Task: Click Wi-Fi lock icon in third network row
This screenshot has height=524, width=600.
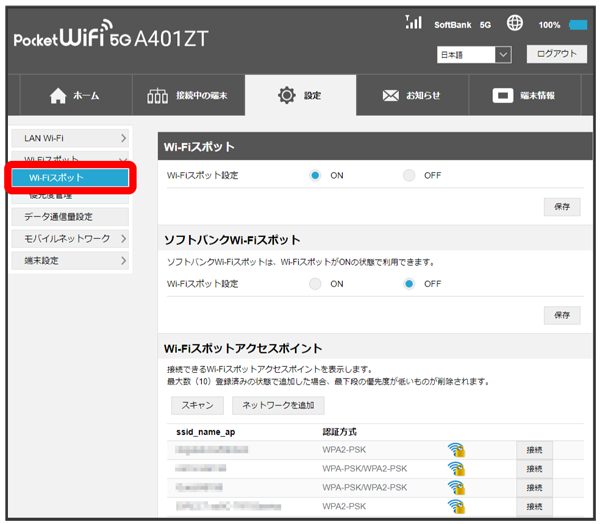Action: [456, 487]
